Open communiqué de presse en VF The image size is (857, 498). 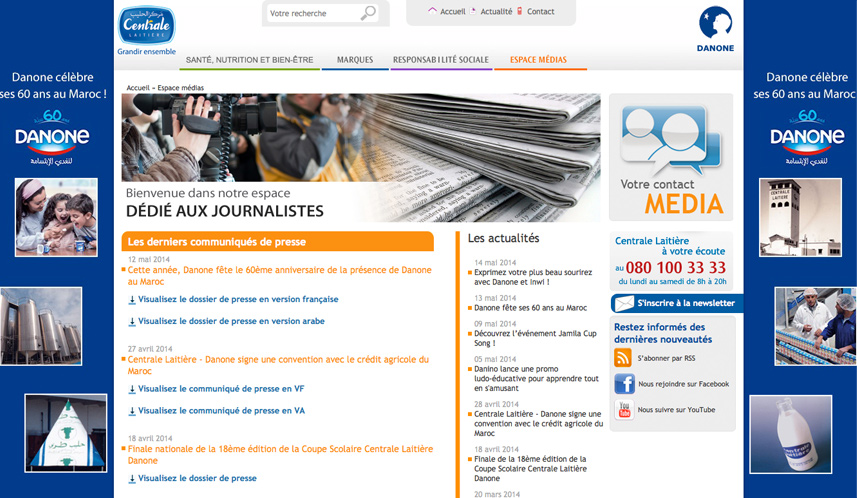221,389
